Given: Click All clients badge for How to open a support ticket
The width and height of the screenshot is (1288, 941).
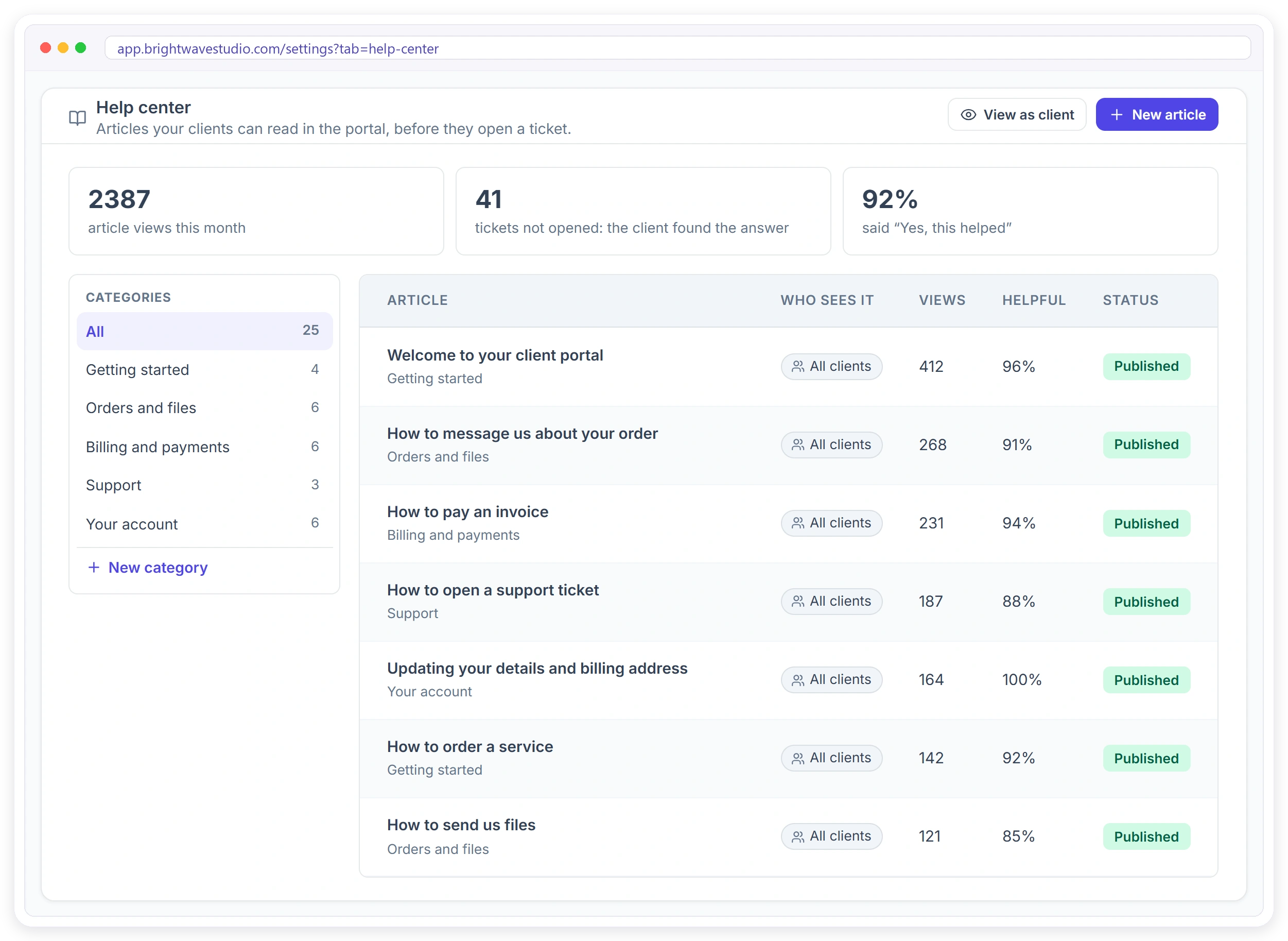Looking at the screenshot, I should click(831, 602).
